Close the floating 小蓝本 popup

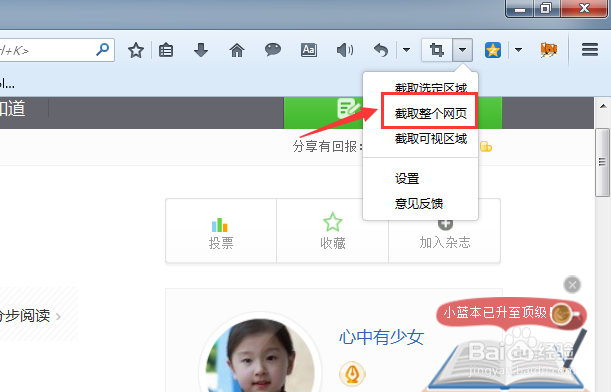click(x=572, y=285)
